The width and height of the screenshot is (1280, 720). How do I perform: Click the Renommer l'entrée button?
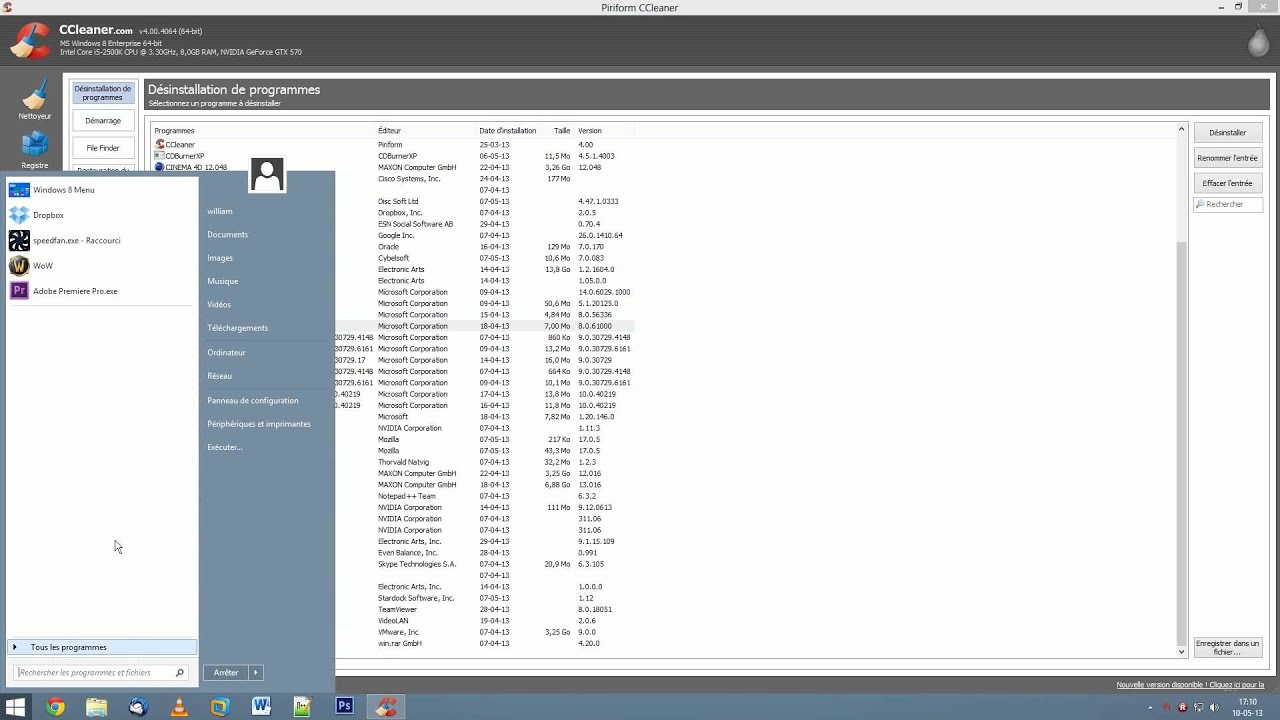click(1227, 158)
